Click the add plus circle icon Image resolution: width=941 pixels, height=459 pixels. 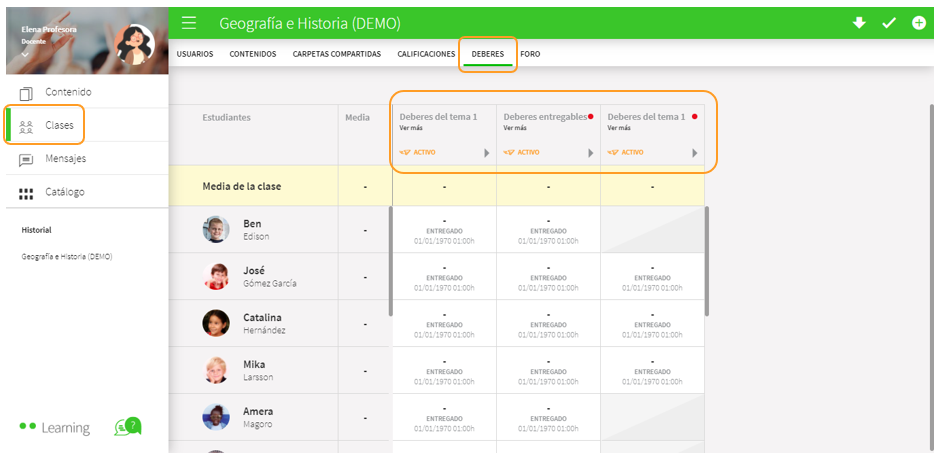pyautogui.click(x=919, y=23)
